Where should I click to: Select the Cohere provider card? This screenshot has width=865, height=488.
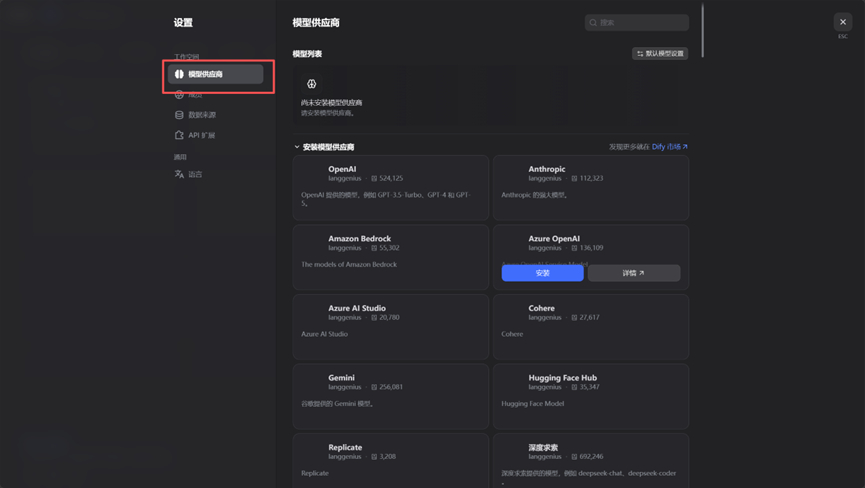591,326
